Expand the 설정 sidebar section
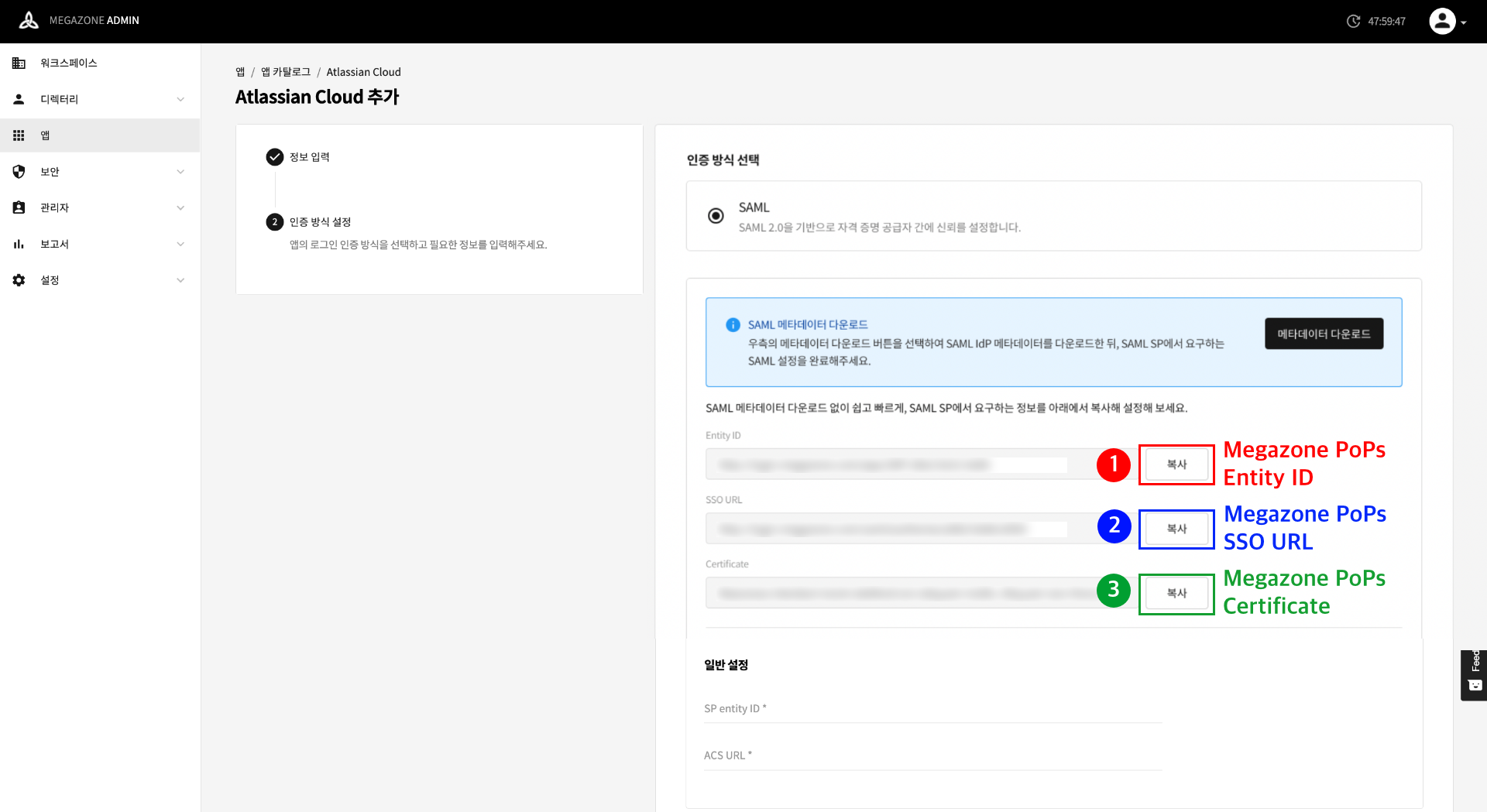 (180, 280)
